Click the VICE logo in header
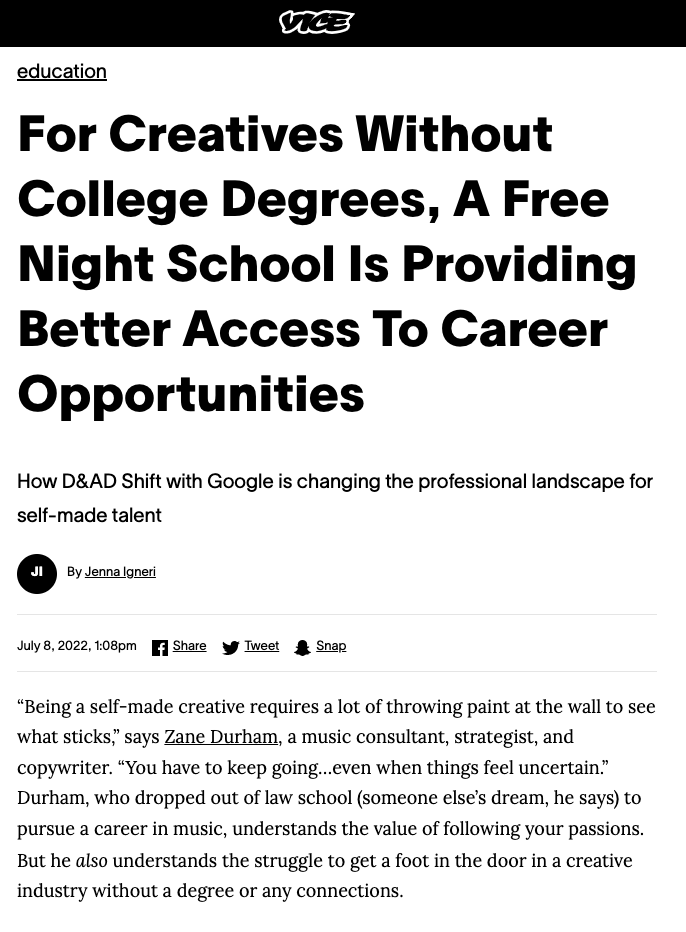686x932 pixels. (x=316, y=22)
